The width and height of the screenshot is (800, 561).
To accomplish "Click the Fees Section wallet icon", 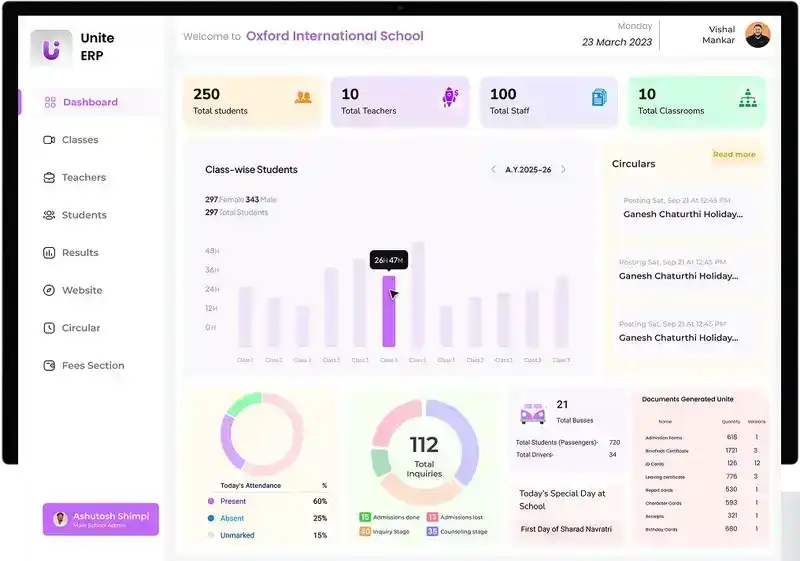I will (49, 366).
